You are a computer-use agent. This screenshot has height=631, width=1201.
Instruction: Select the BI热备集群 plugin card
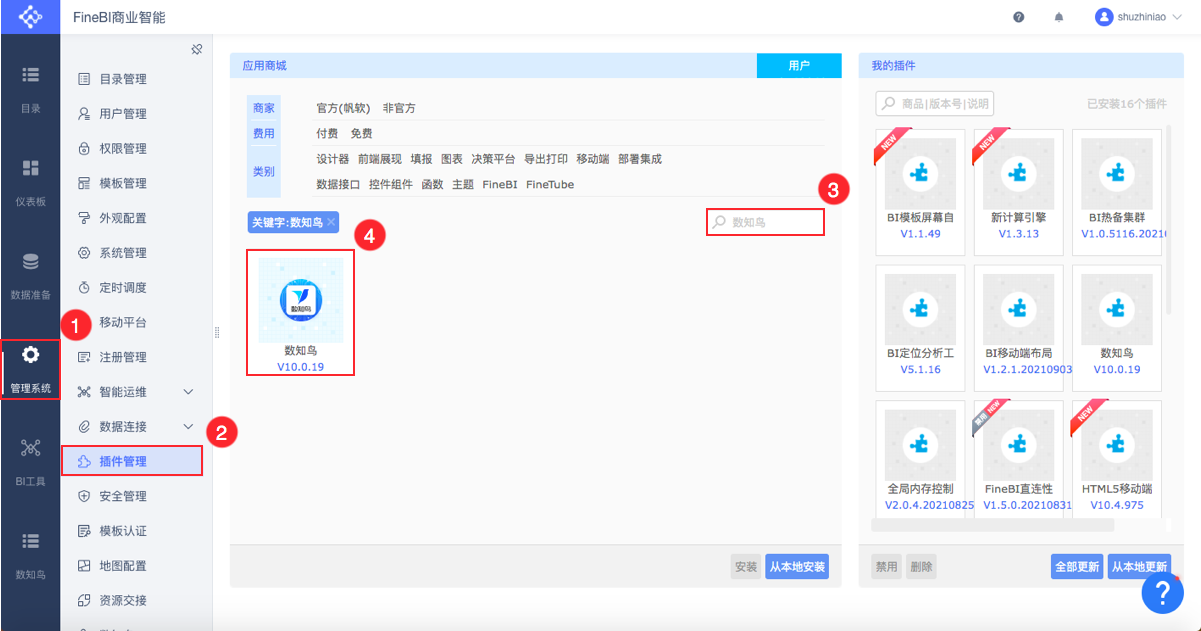point(1116,191)
